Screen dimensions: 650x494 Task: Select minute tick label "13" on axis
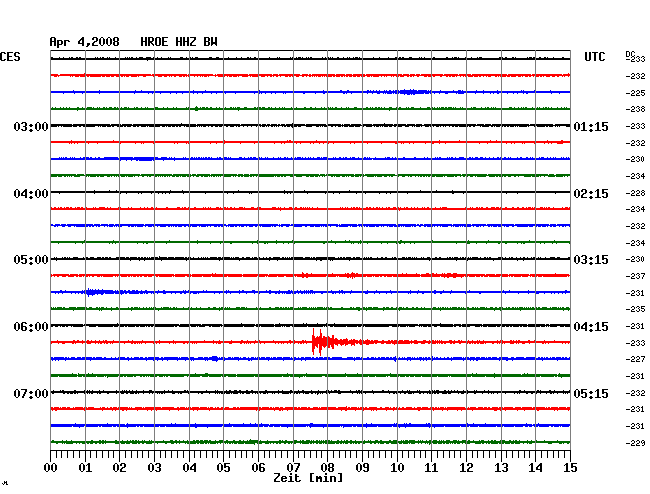point(501,468)
